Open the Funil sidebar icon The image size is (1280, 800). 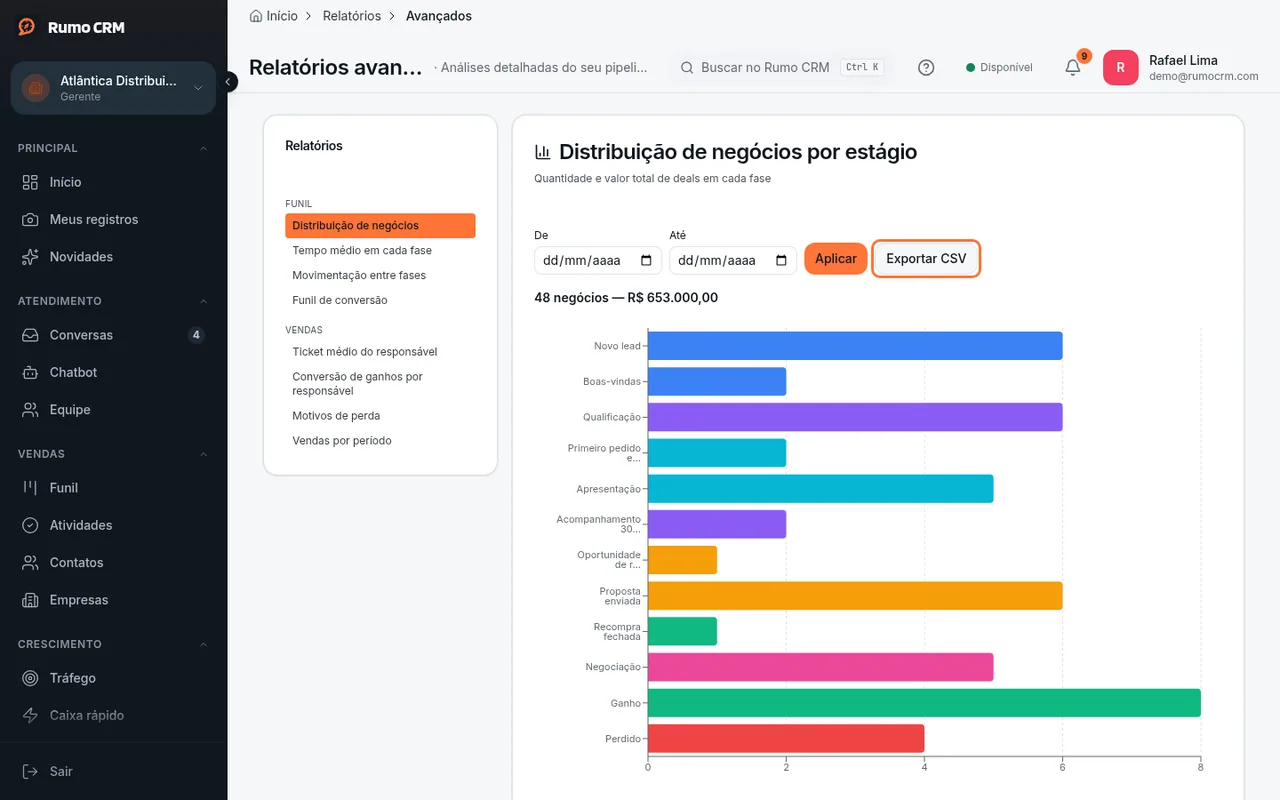31,488
